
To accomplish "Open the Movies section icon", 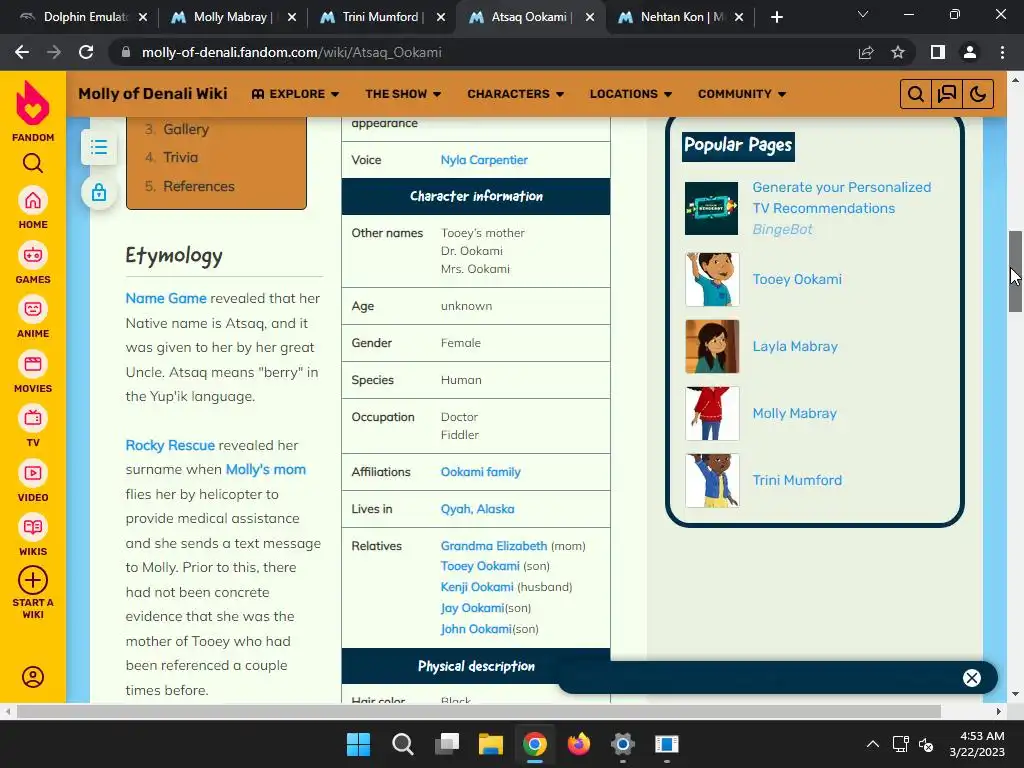I will point(33,364).
